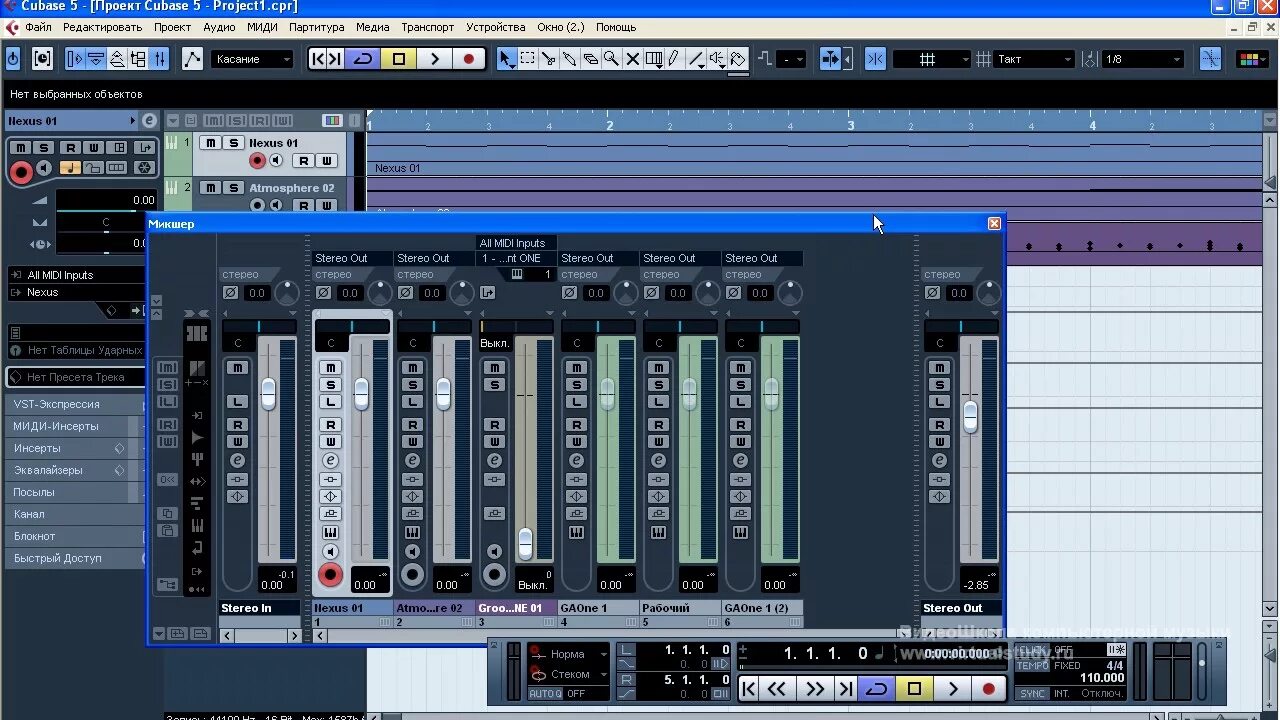Image resolution: width=1280 pixels, height=720 pixels.
Task: Select the Line tool
Action: click(x=696, y=59)
